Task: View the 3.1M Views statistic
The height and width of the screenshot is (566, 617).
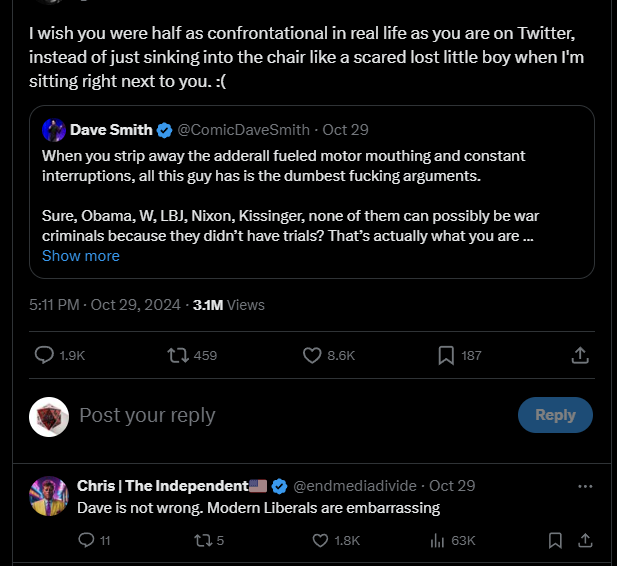Action: 229,305
